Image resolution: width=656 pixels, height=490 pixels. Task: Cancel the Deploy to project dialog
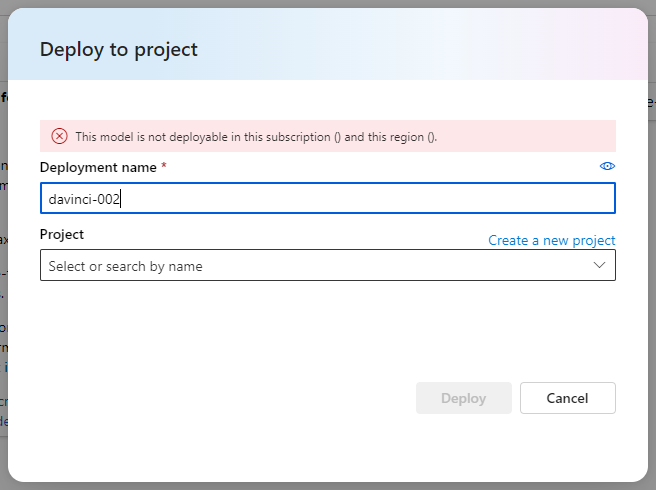[567, 398]
